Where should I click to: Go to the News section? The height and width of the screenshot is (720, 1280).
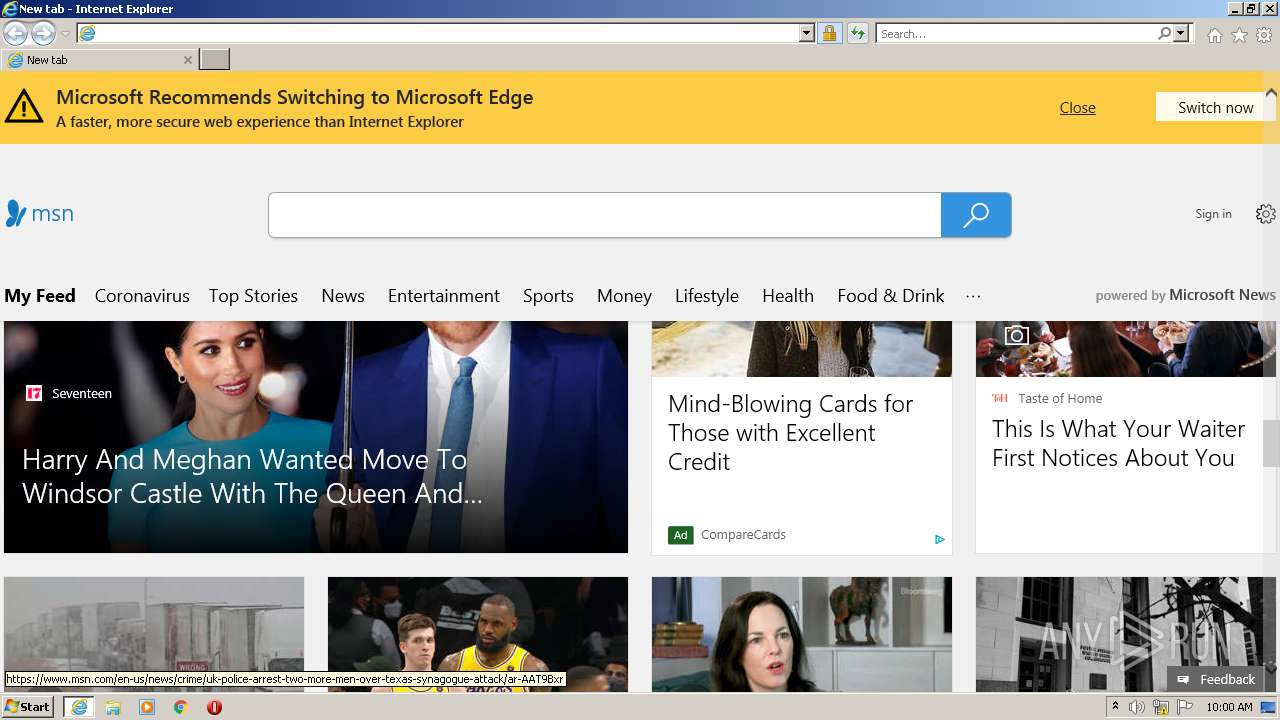coord(343,296)
